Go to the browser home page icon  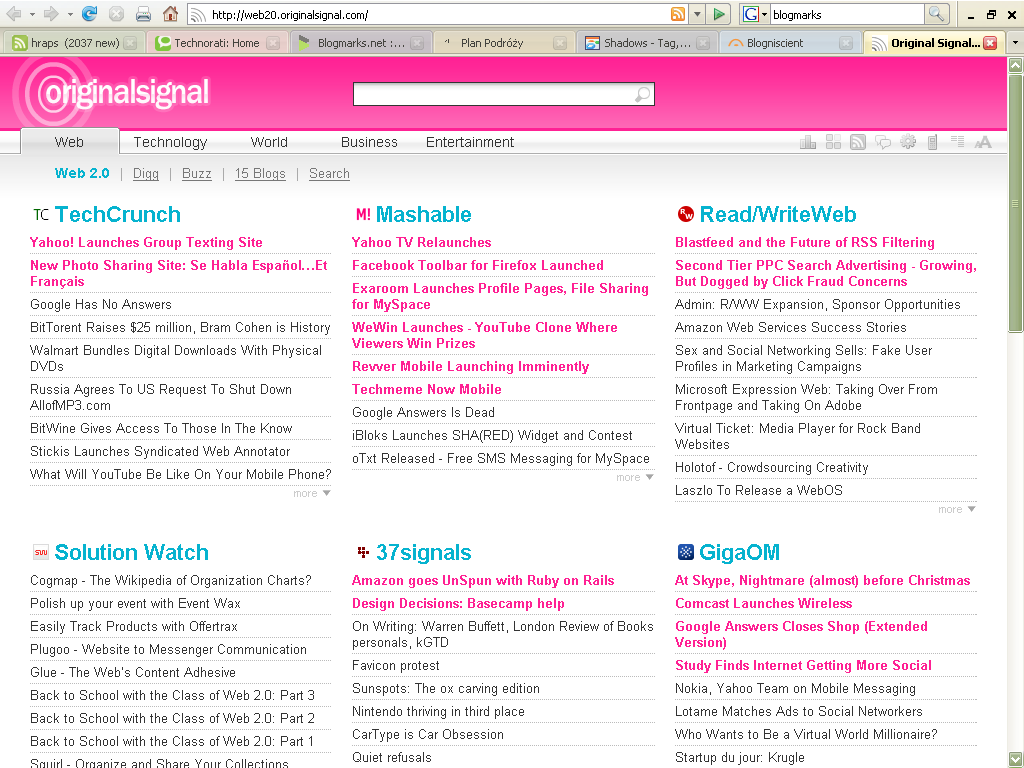[170, 14]
